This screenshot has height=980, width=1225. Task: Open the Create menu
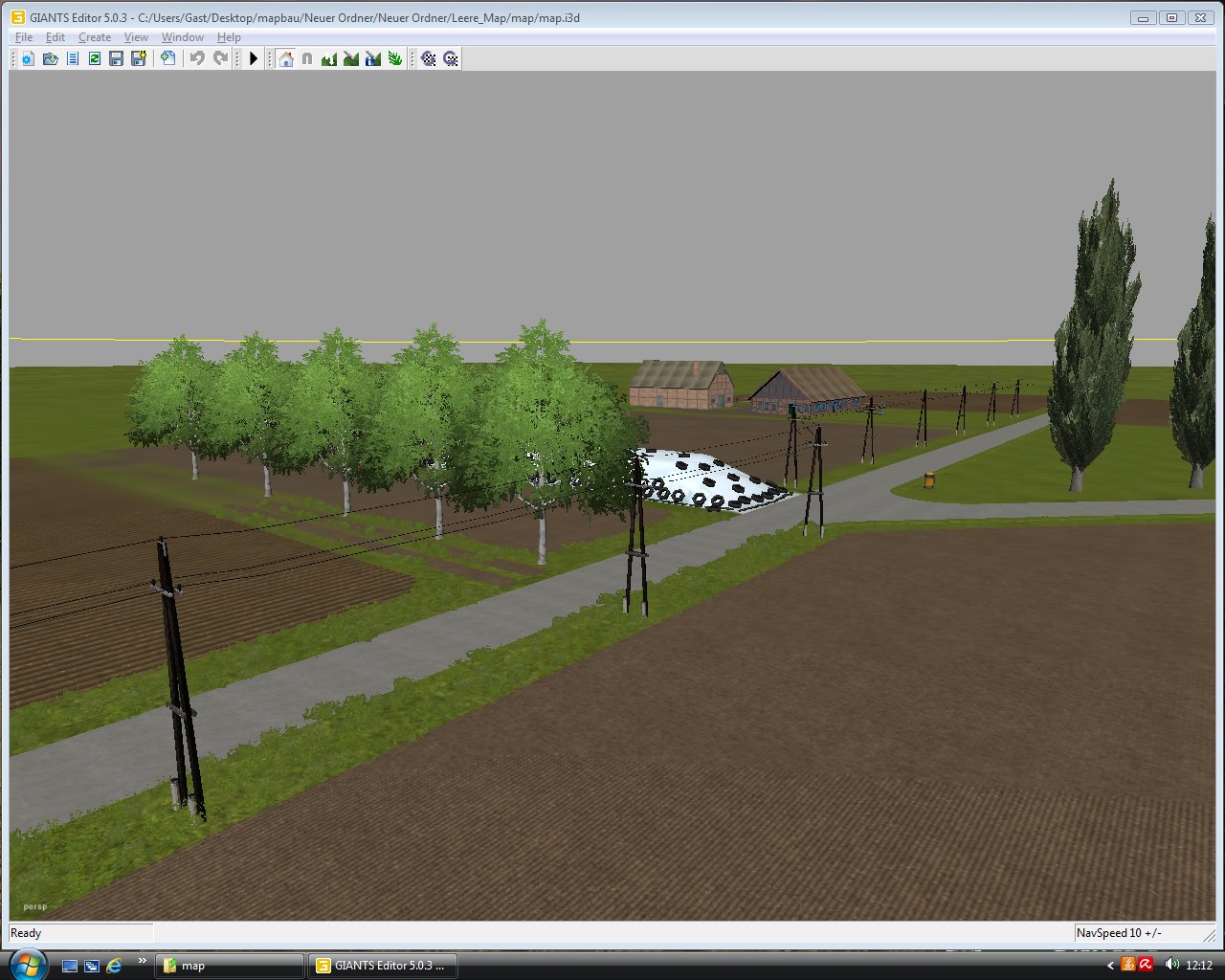pyautogui.click(x=95, y=37)
